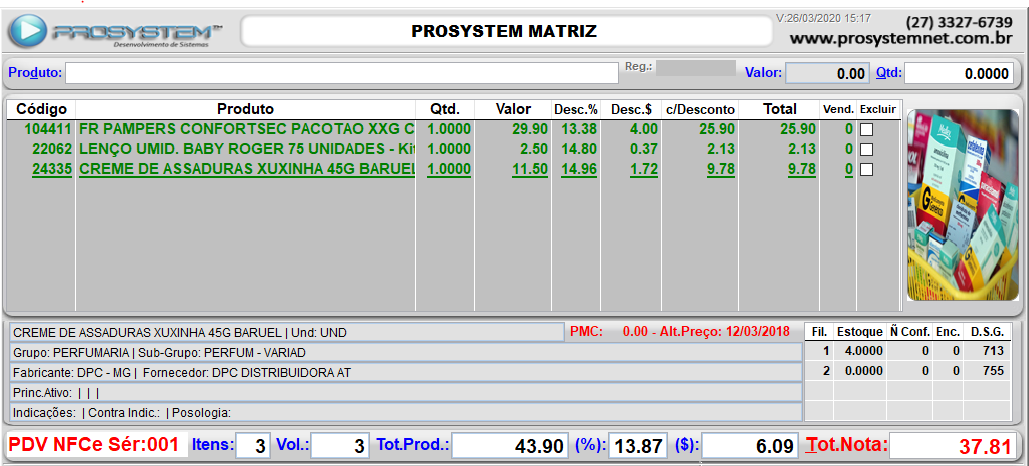Click Estoque value 4.0000 for Fil. 1
1029x466 pixels.
[x=864, y=351]
